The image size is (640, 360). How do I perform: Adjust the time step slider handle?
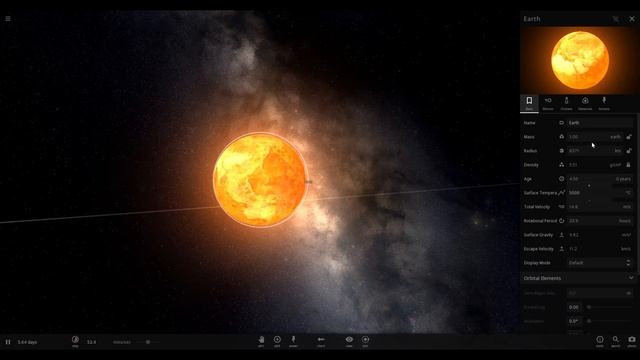coord(148,342)
